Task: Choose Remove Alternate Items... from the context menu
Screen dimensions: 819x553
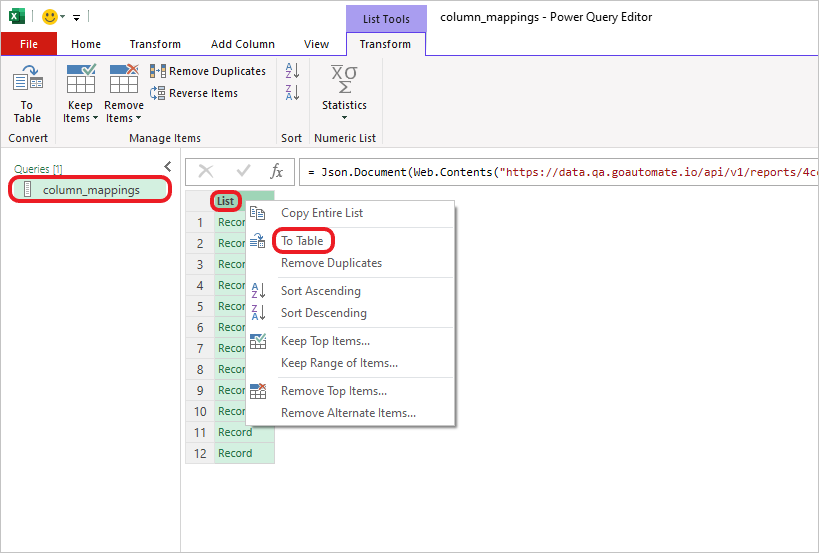Action: pos(348,413)
